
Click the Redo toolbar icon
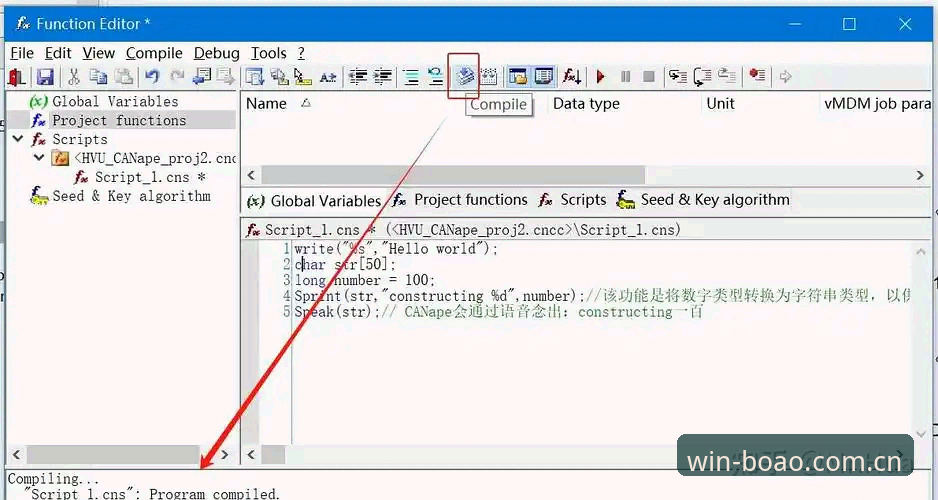(177, 77)
